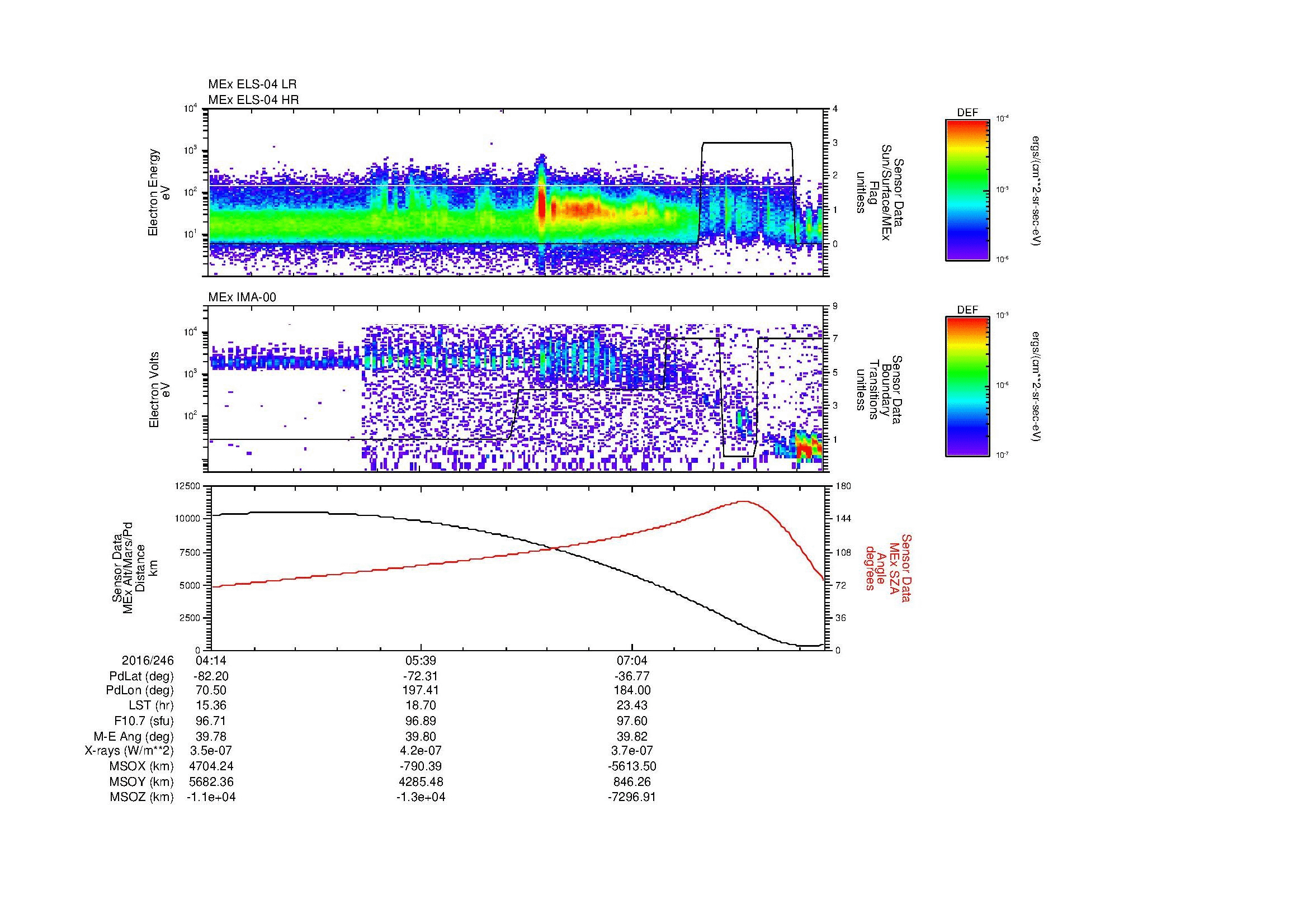Click the 'LST (hr)' row label
This screenshot has height=924, width=1308.
coord(150,706)
